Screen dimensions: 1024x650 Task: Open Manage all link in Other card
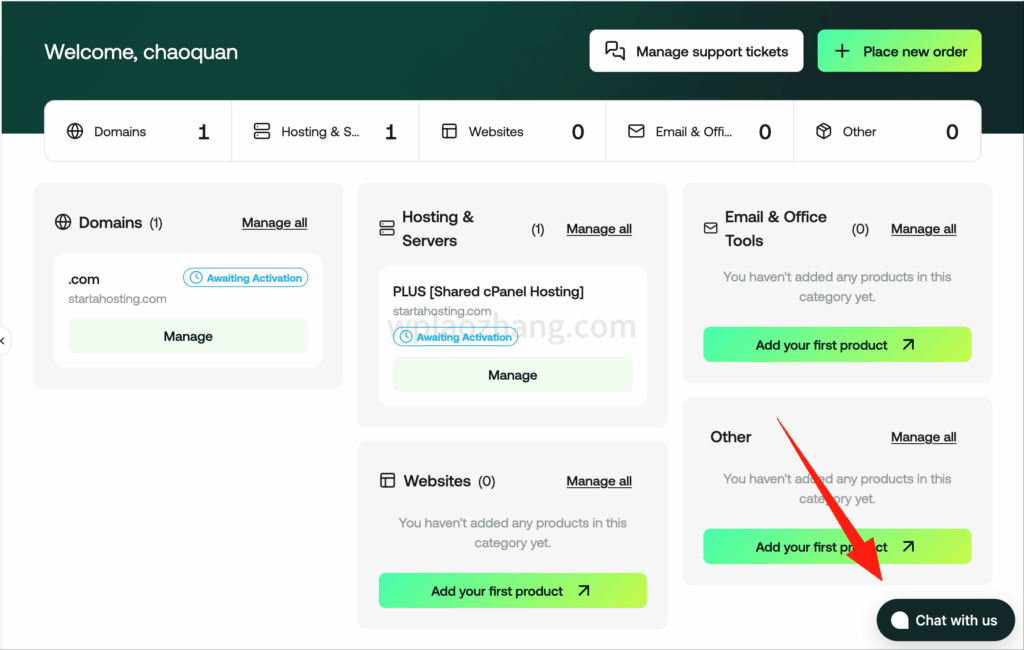(923, 437)
